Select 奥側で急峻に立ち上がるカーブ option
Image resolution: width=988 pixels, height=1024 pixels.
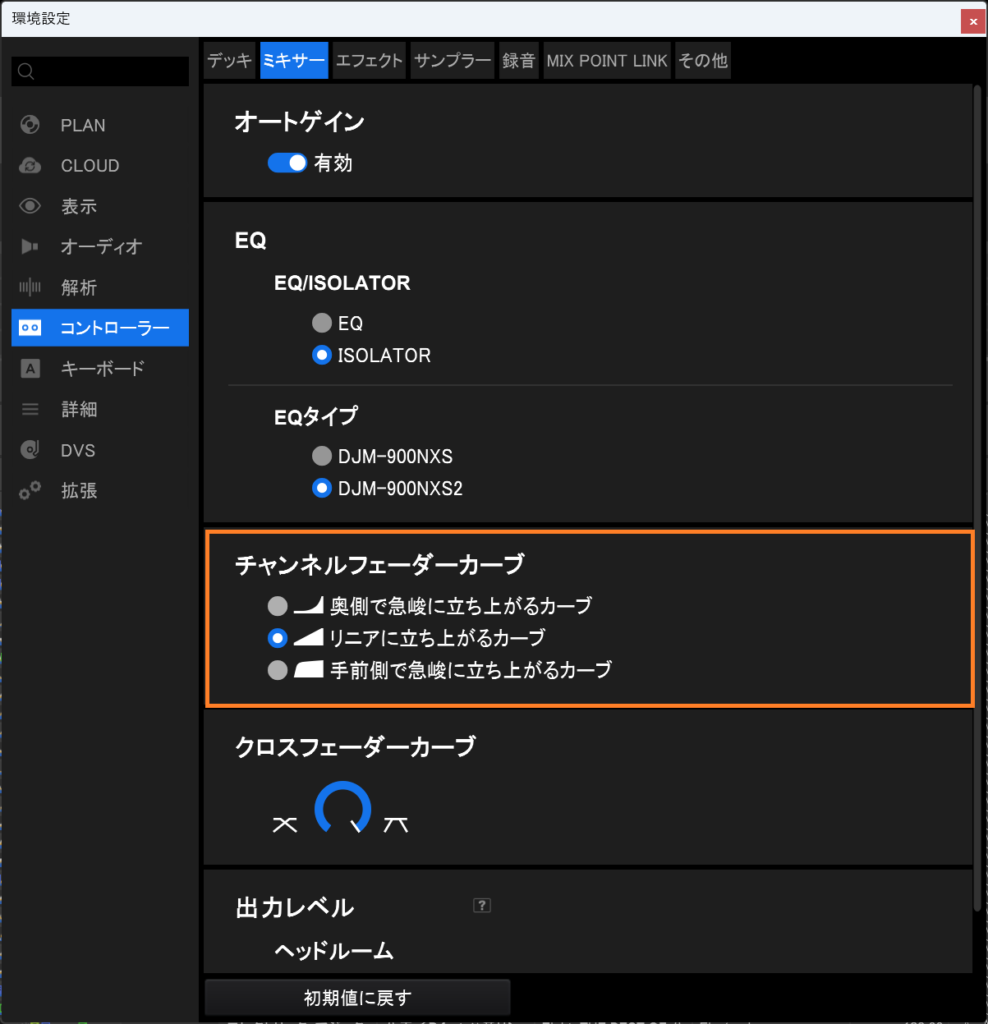[x=277, y=606]
